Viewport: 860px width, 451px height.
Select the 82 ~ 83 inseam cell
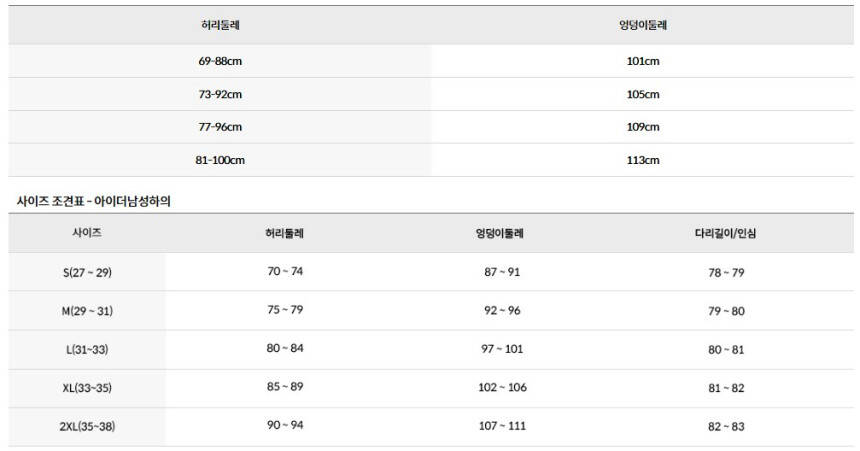point(726,427)
